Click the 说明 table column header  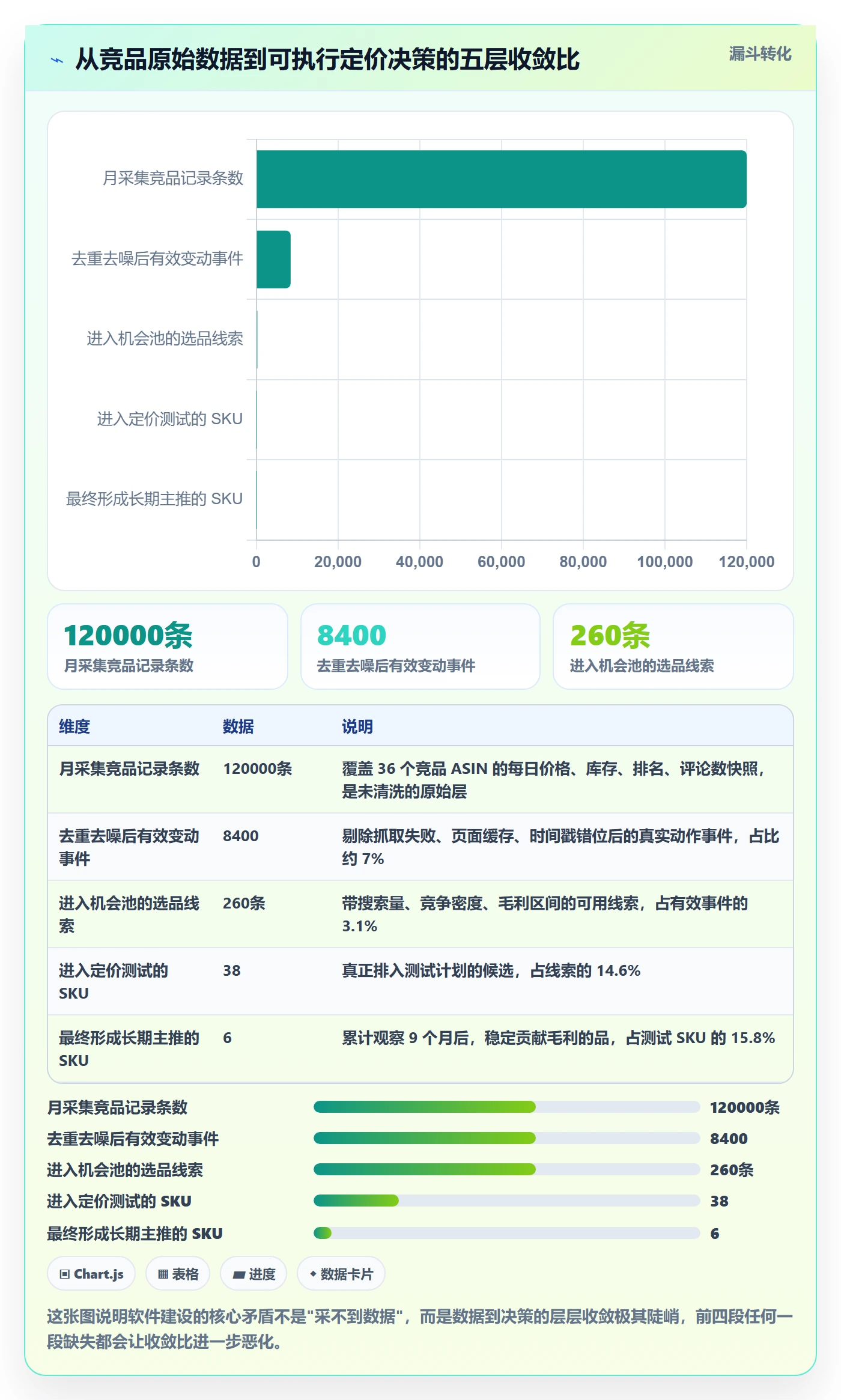click(x=357, y=726)
